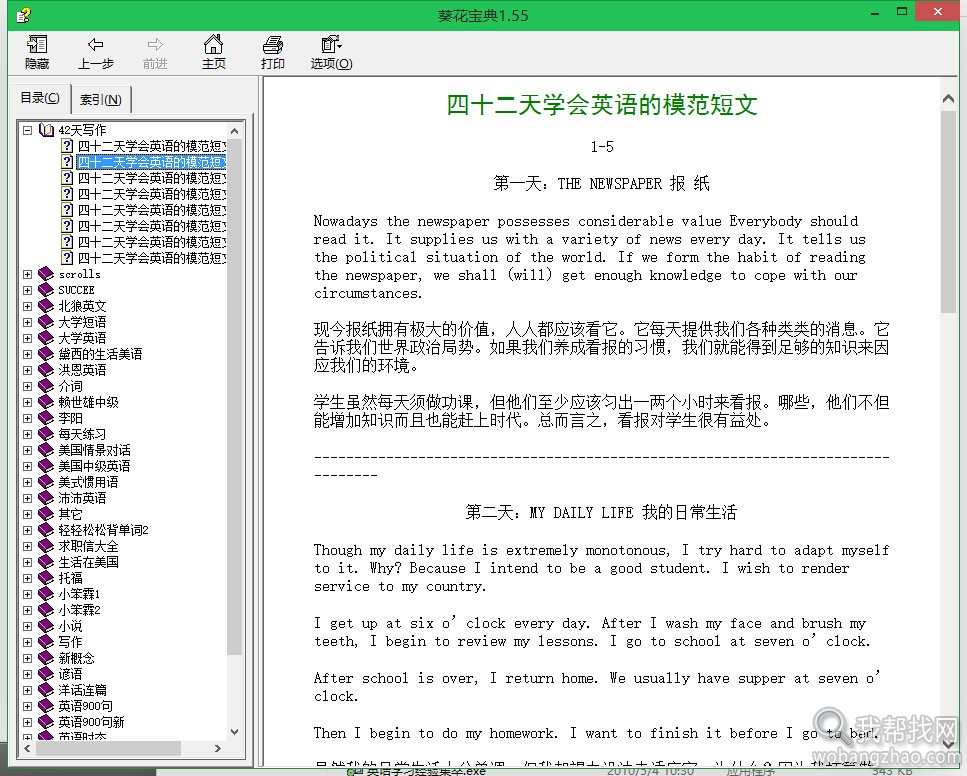The image size is (967, 776).
Task: Select the 小笨霖1 tree item
Action: (x=79, y=594)
